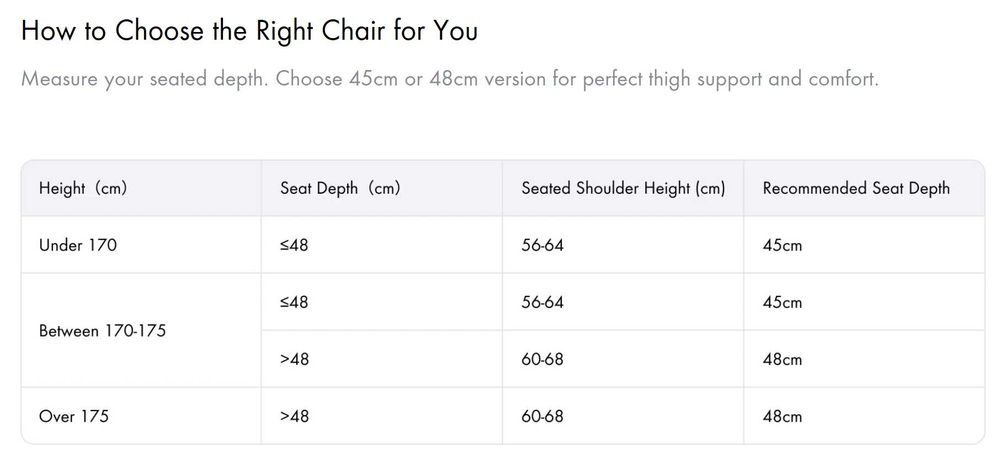
Task: Click ≤48 seat depth in Between 170-175 row
Action: (x=294, y=302)
